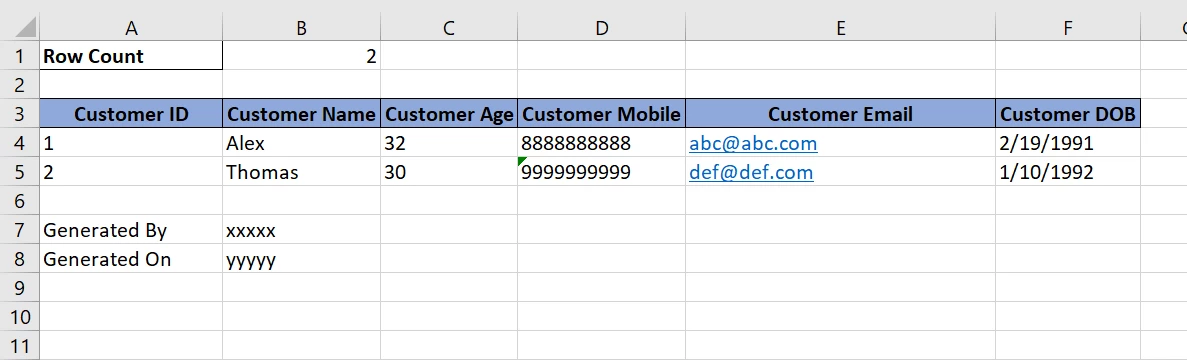This screenshot has width=1187, height=360.
Task: Select column A header
Action: 131,28
